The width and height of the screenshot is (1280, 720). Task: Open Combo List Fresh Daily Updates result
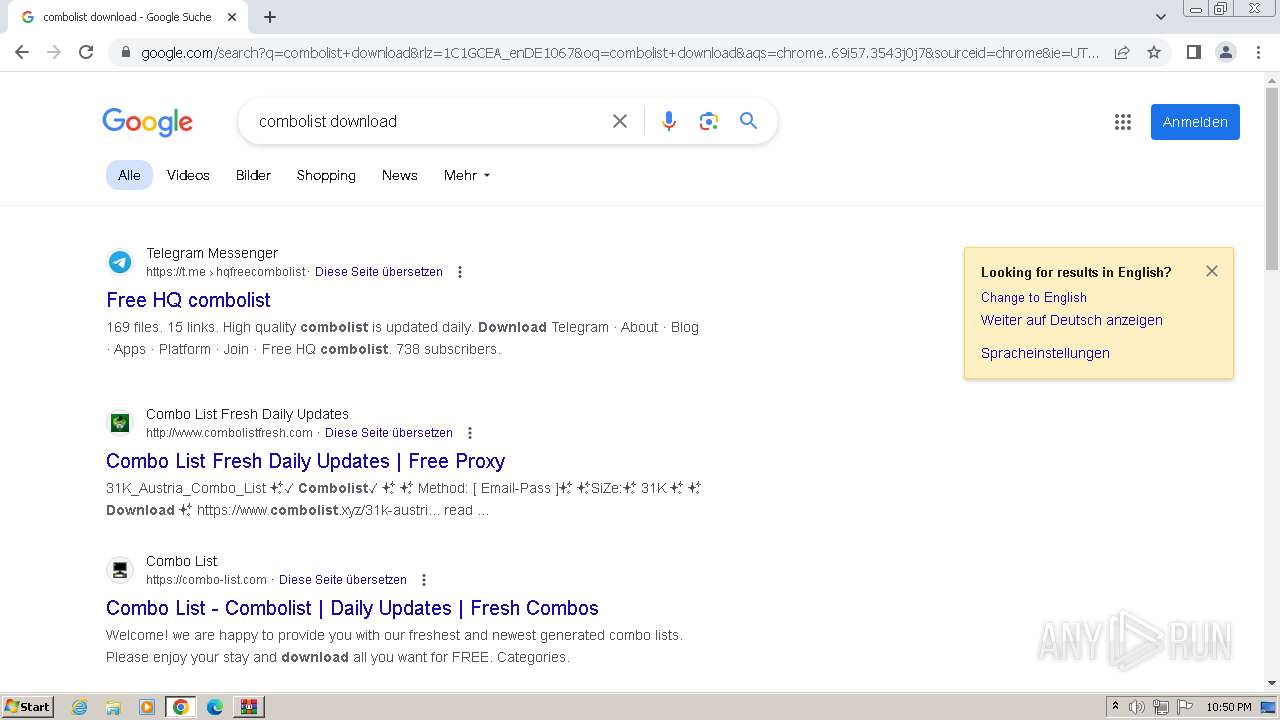coord(305,461)
